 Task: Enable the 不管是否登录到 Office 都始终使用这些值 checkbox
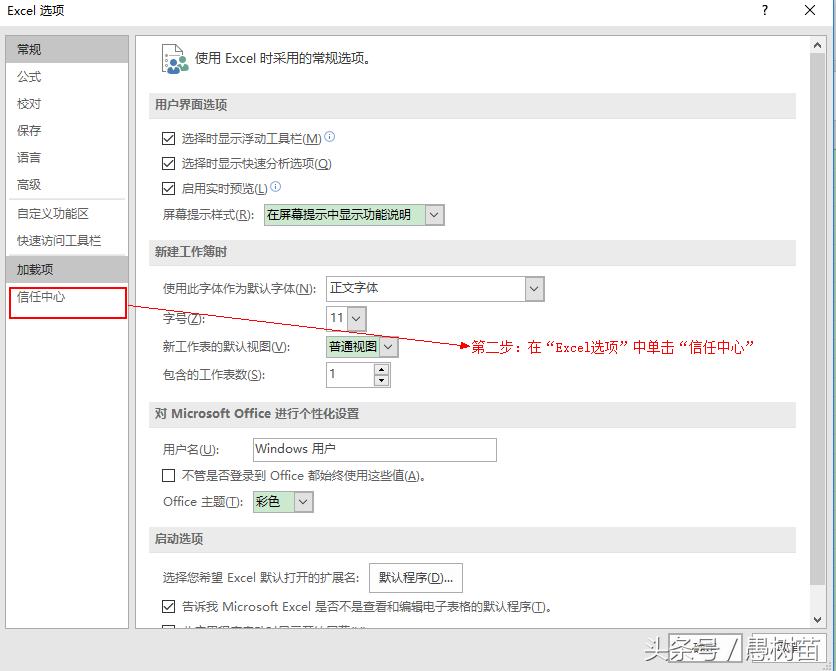(x=169, y=475)
